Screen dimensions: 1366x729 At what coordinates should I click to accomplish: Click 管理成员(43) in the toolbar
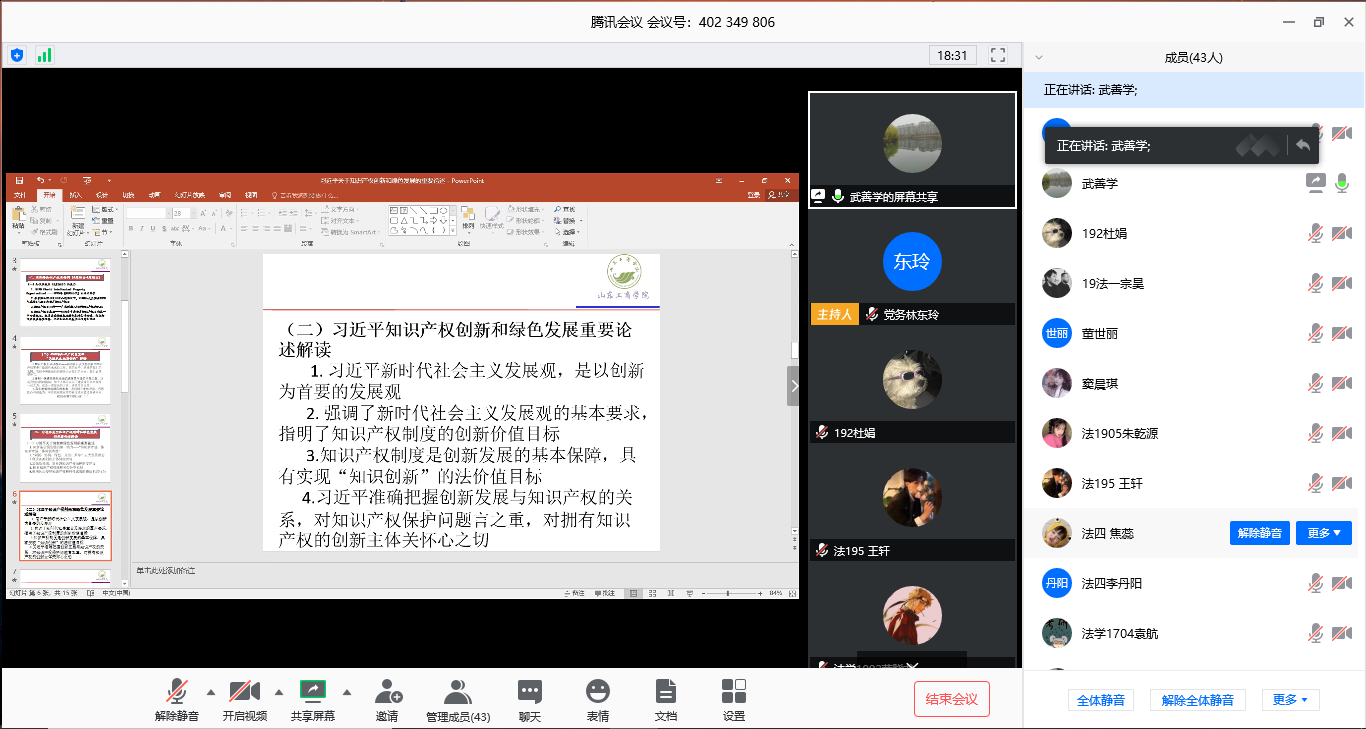458,699
